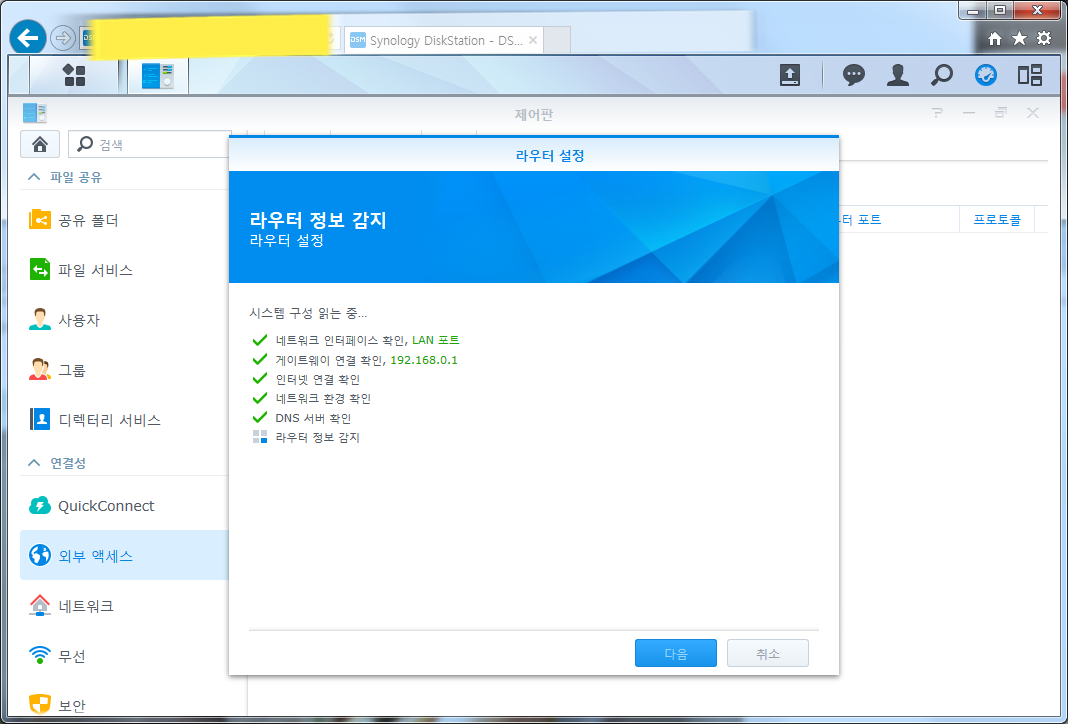Screen dimensions: 1068x724
Task: Click the home button in Control Panel
Action: [39, 144]
